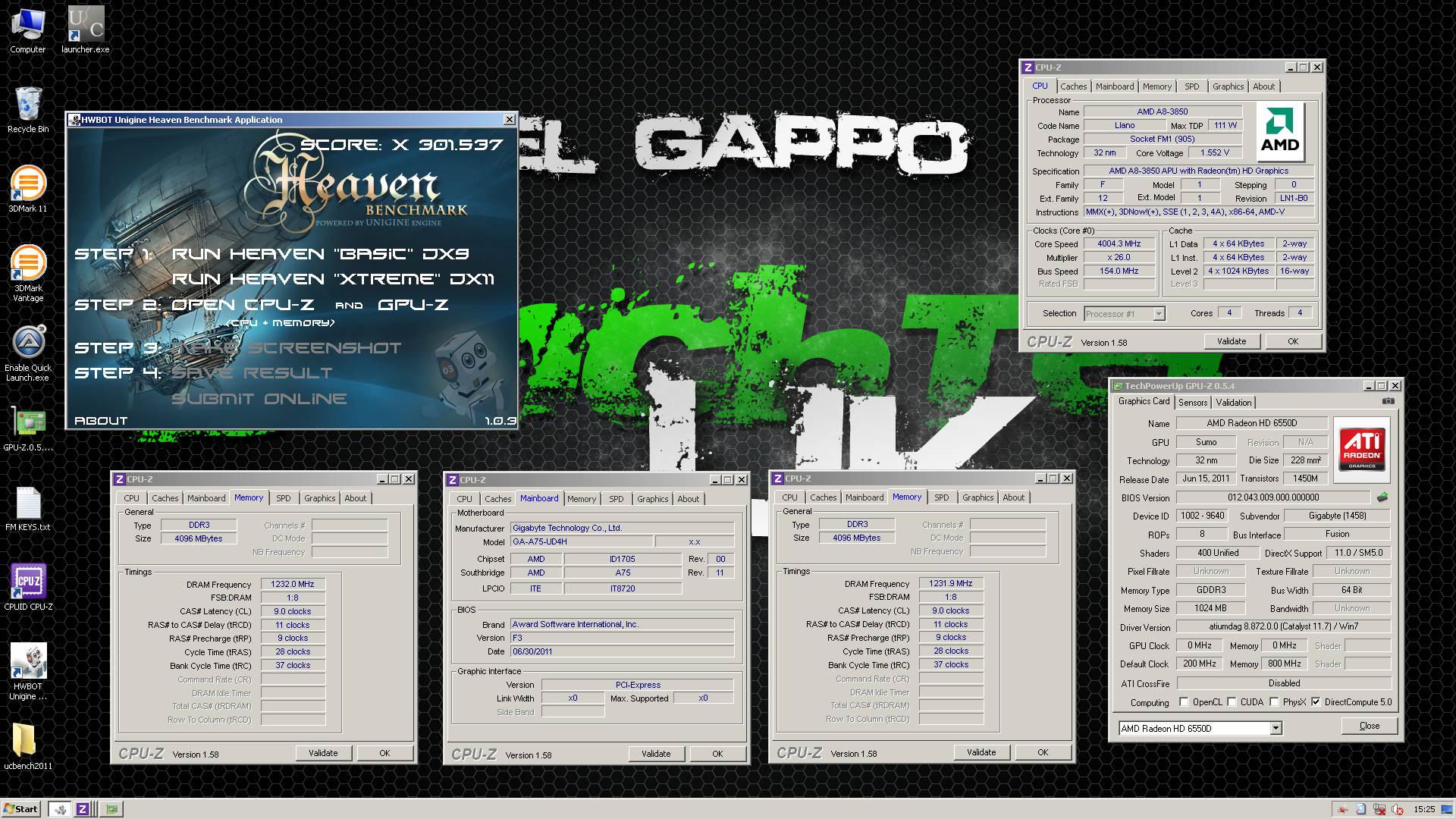Click the HWBOT Heaven taskbar button

[60, 808]
